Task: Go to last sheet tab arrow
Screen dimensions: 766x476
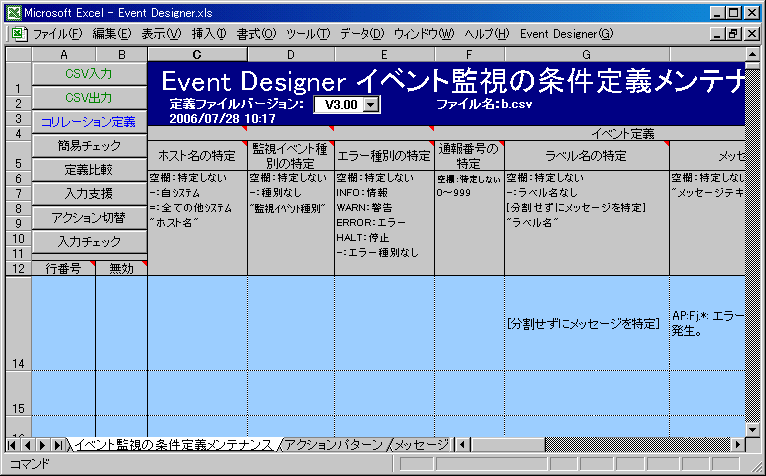Action: (x=58, y=445)
